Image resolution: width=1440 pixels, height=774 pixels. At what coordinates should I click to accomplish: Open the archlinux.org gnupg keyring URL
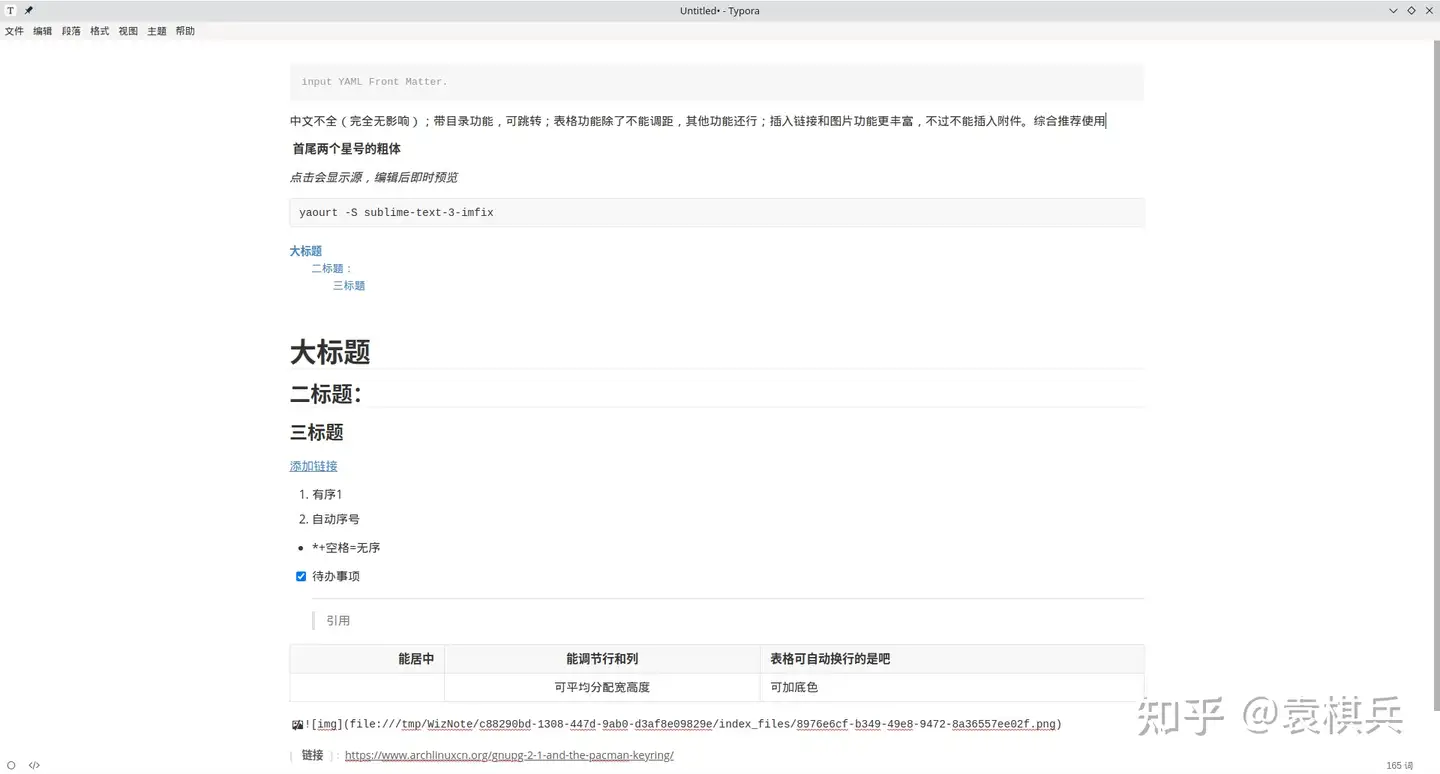coord(509,755)
